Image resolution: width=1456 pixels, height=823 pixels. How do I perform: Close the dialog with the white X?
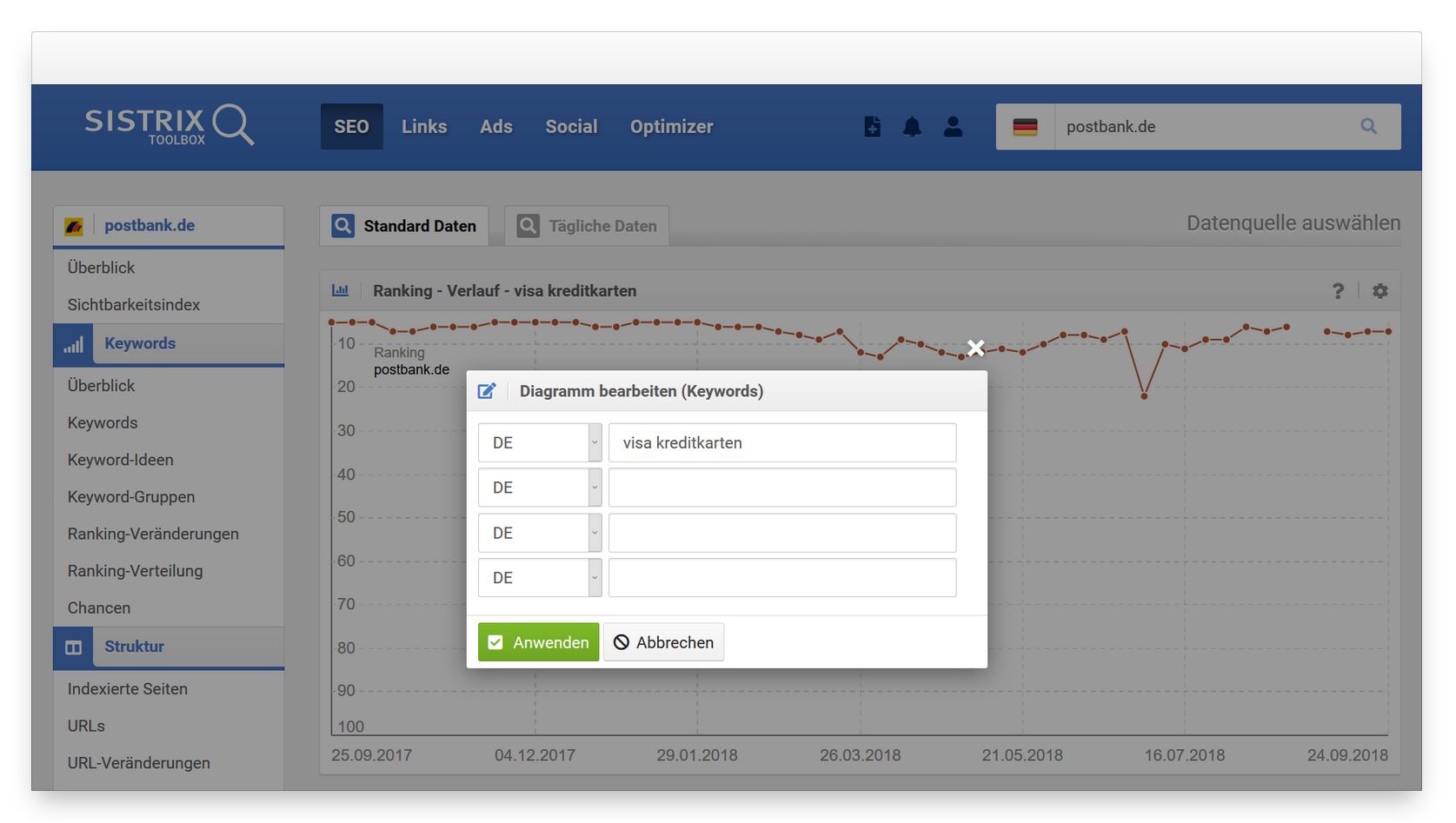(975, 348)
